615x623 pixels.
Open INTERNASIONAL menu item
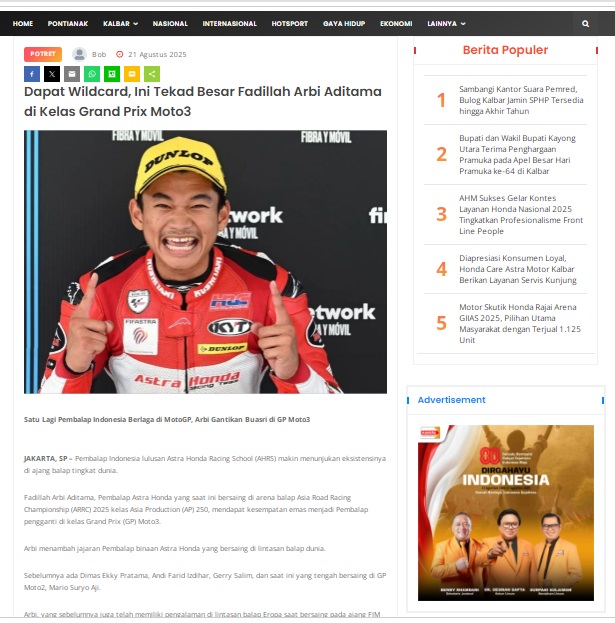pyautogui.click(x=230, y=24)
